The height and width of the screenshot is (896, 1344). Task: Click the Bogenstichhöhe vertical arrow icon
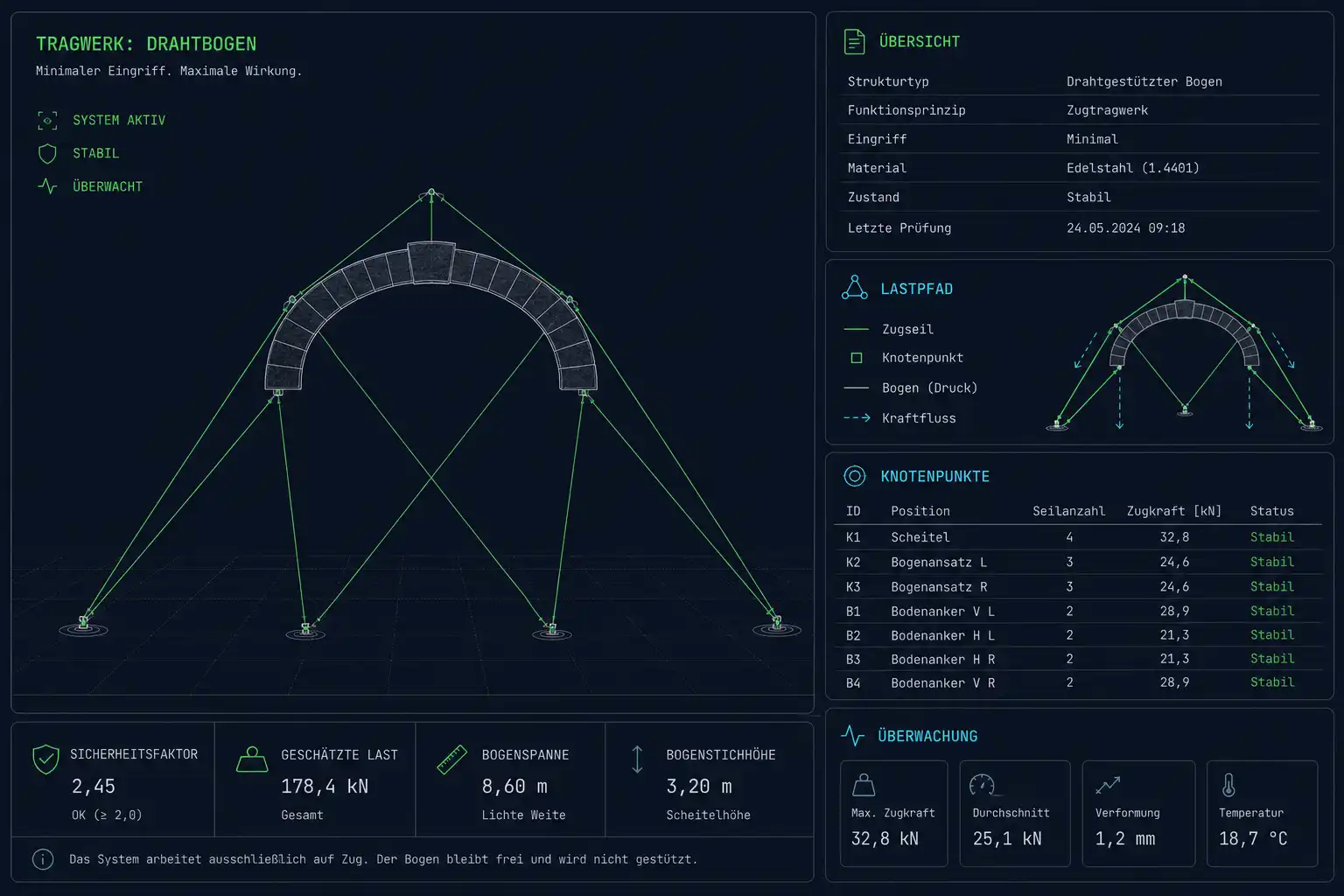tap(637, 759)
